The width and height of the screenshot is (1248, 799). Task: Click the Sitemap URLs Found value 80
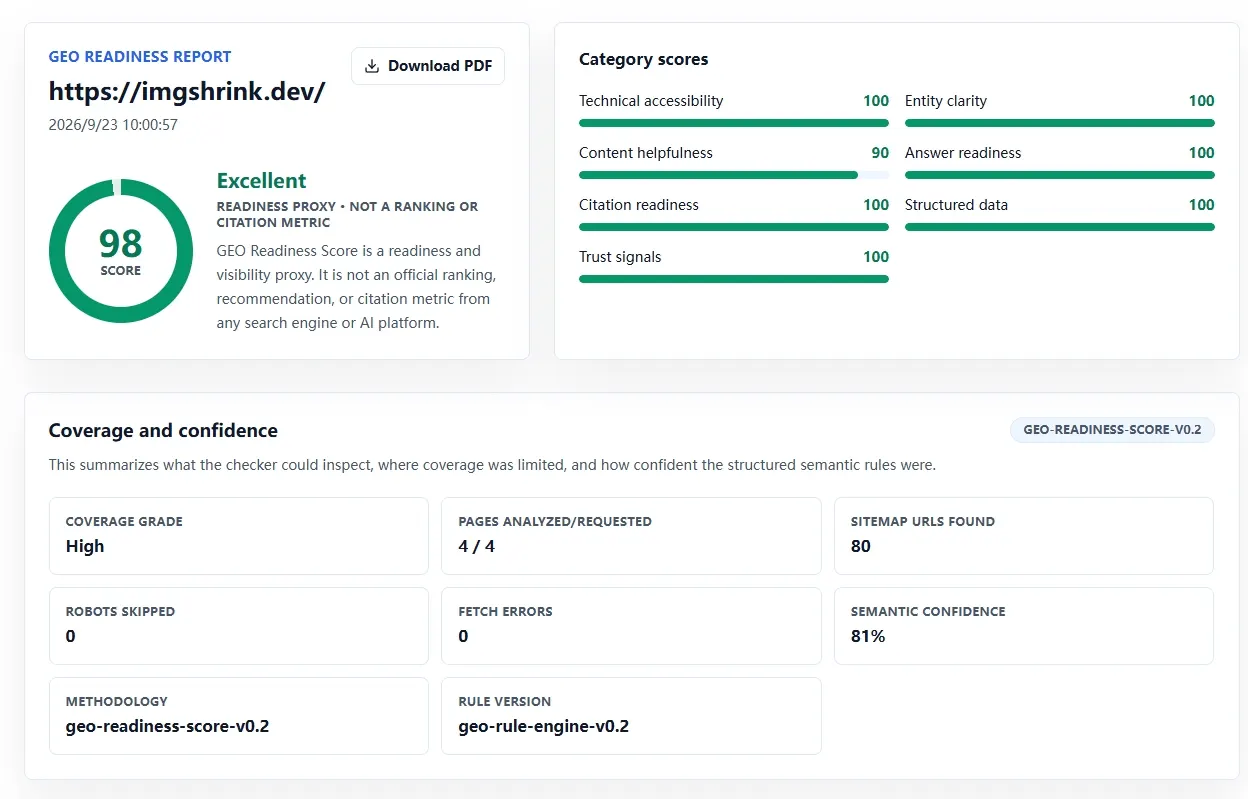coord(861,546)
